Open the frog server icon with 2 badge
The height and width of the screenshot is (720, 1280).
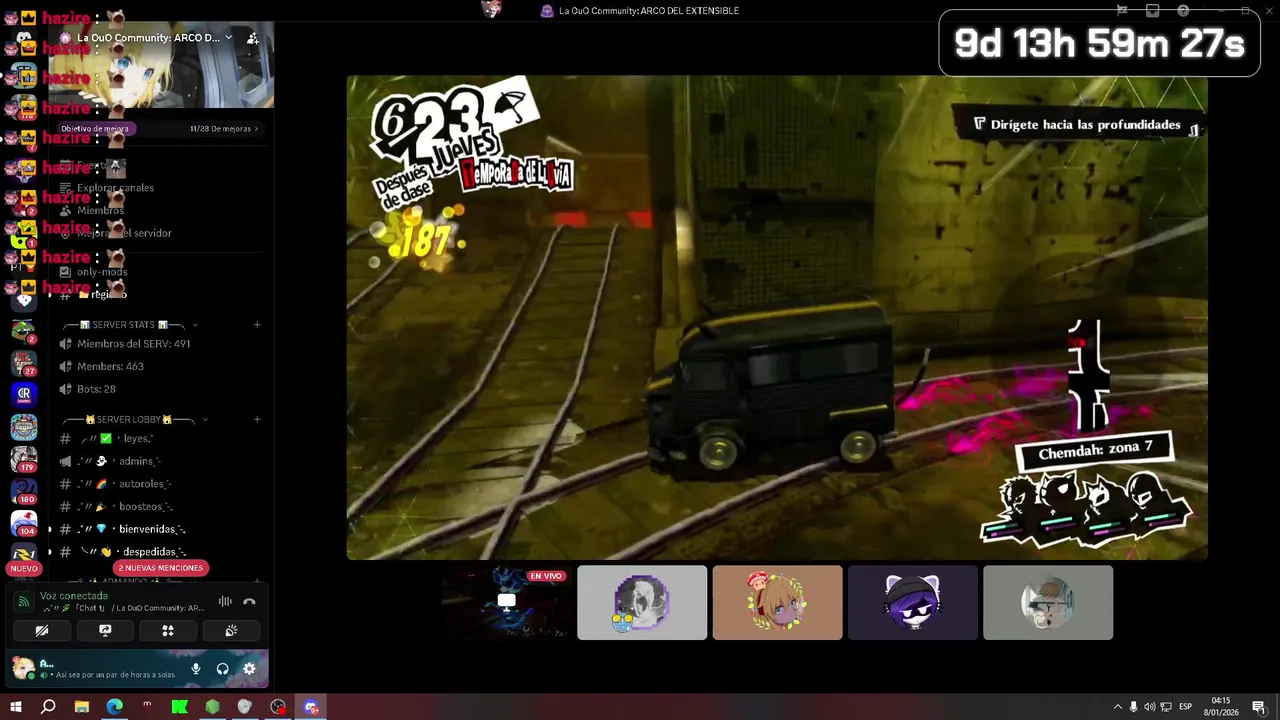(x=23, y=331)
